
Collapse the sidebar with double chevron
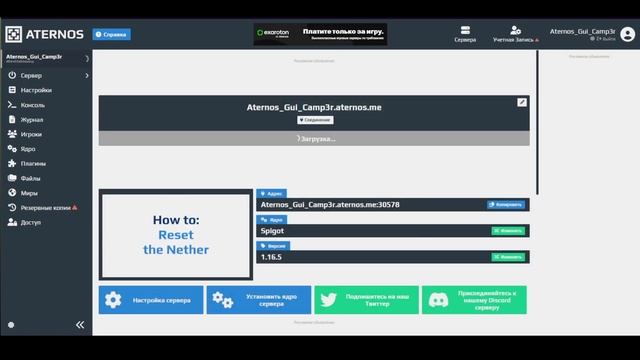pyautogui.click(x=80, y=325)
